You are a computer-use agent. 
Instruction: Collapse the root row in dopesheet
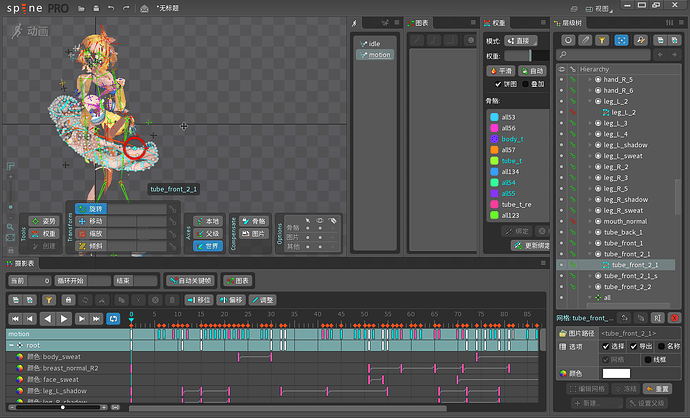click(12, 345)
